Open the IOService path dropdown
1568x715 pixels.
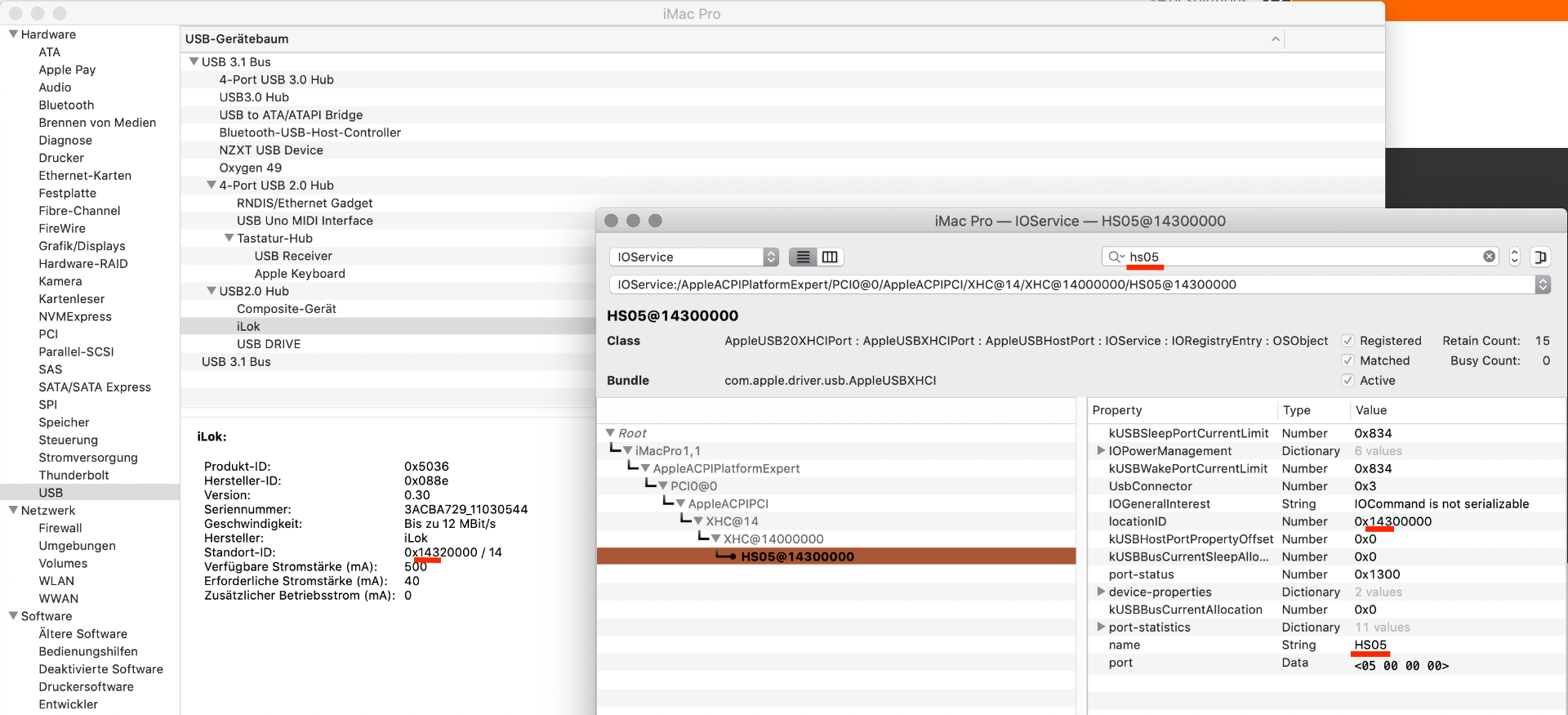pyautogui.click(x=1542, y=284)
